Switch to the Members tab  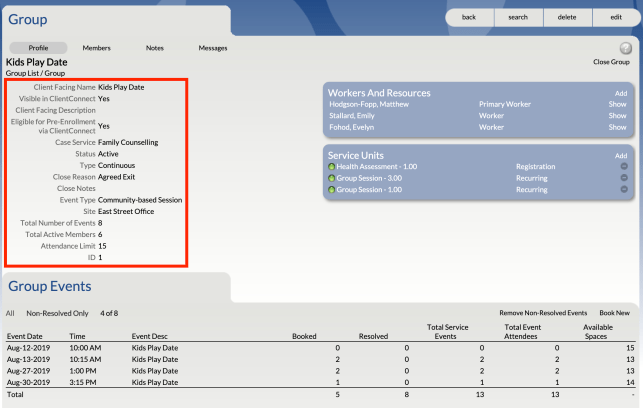click(96, 48)
